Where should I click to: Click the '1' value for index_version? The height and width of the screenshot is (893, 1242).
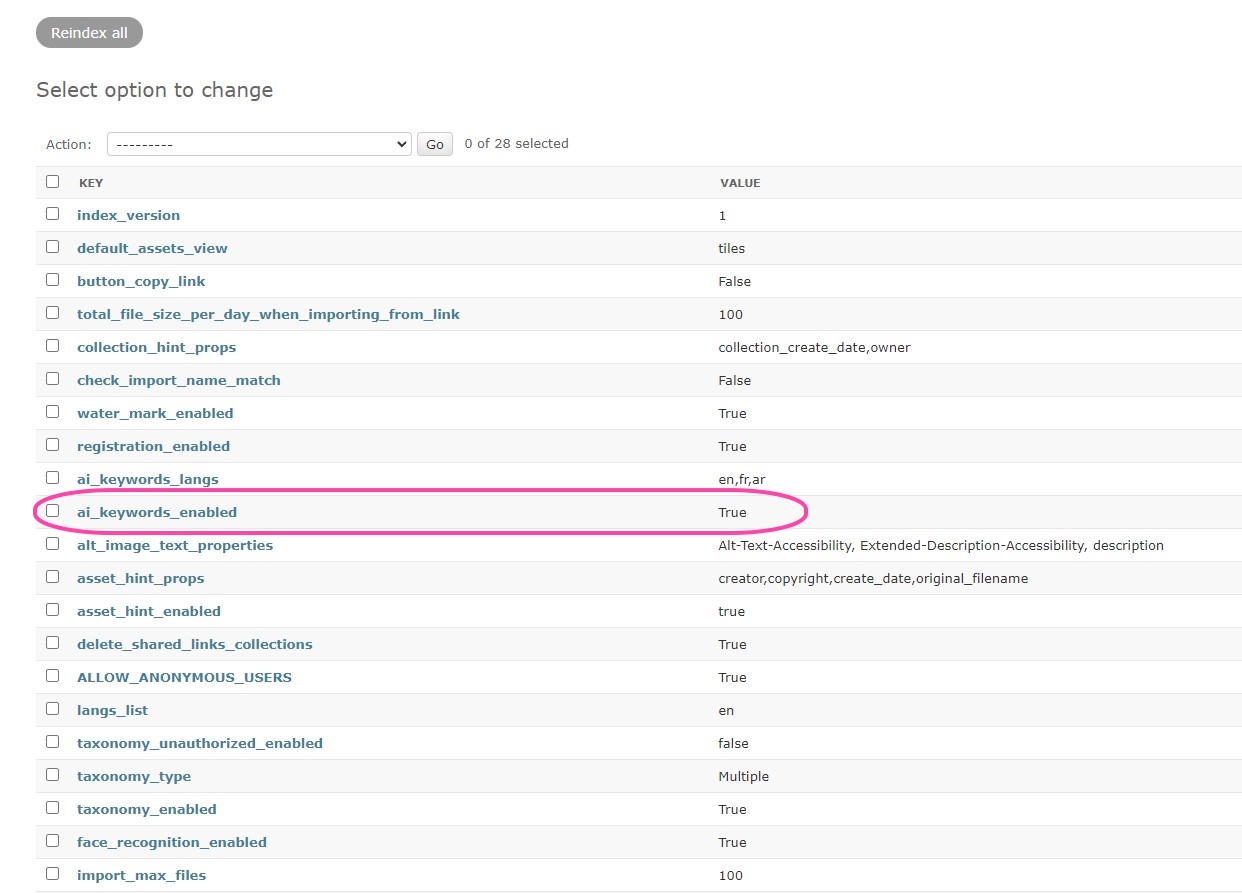pyautogui.click(x=722, y=215)
